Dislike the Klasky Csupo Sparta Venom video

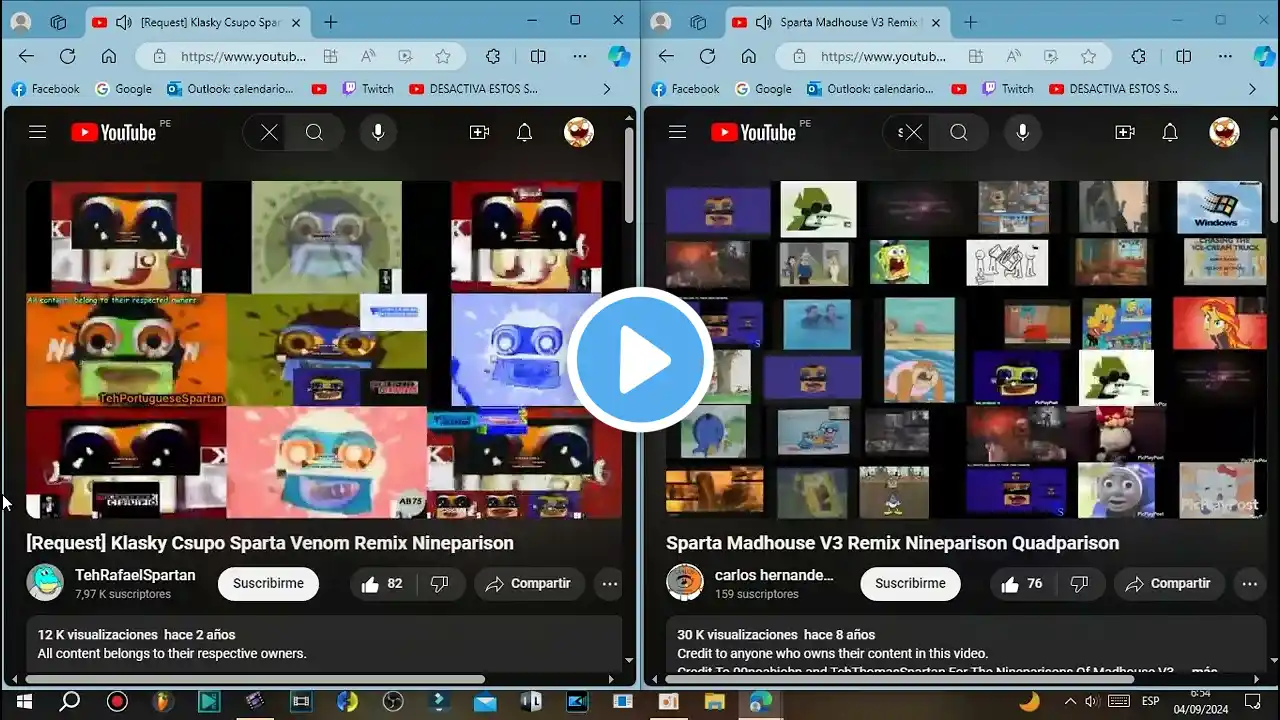439,584
